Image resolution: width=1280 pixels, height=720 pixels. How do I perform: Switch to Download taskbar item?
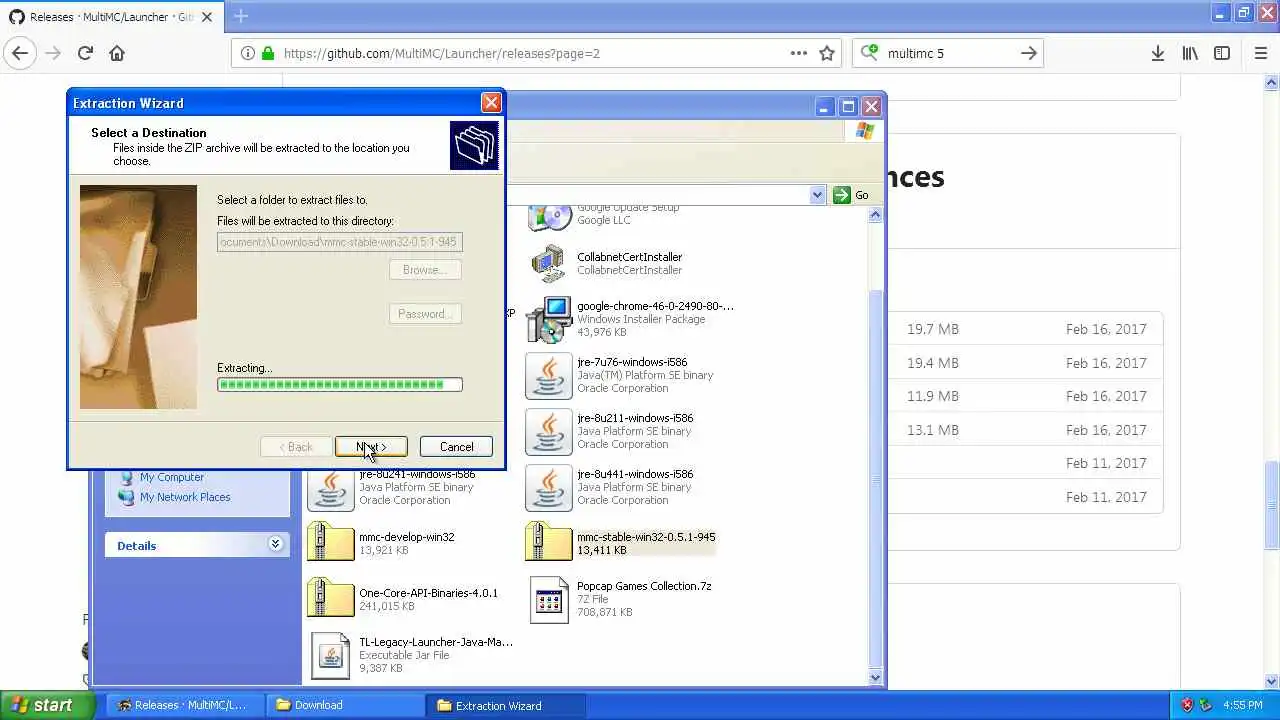345,705
